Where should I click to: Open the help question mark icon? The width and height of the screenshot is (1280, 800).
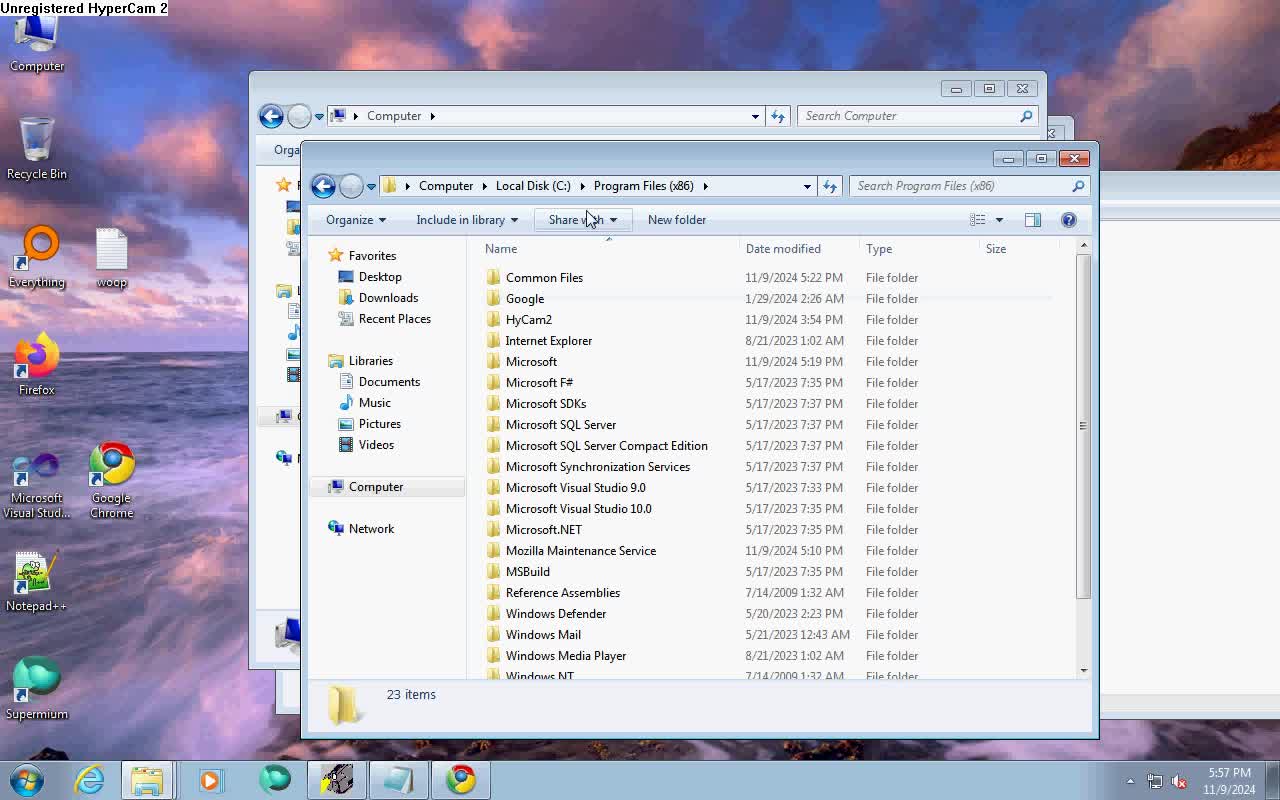[x=1068, y=220]
